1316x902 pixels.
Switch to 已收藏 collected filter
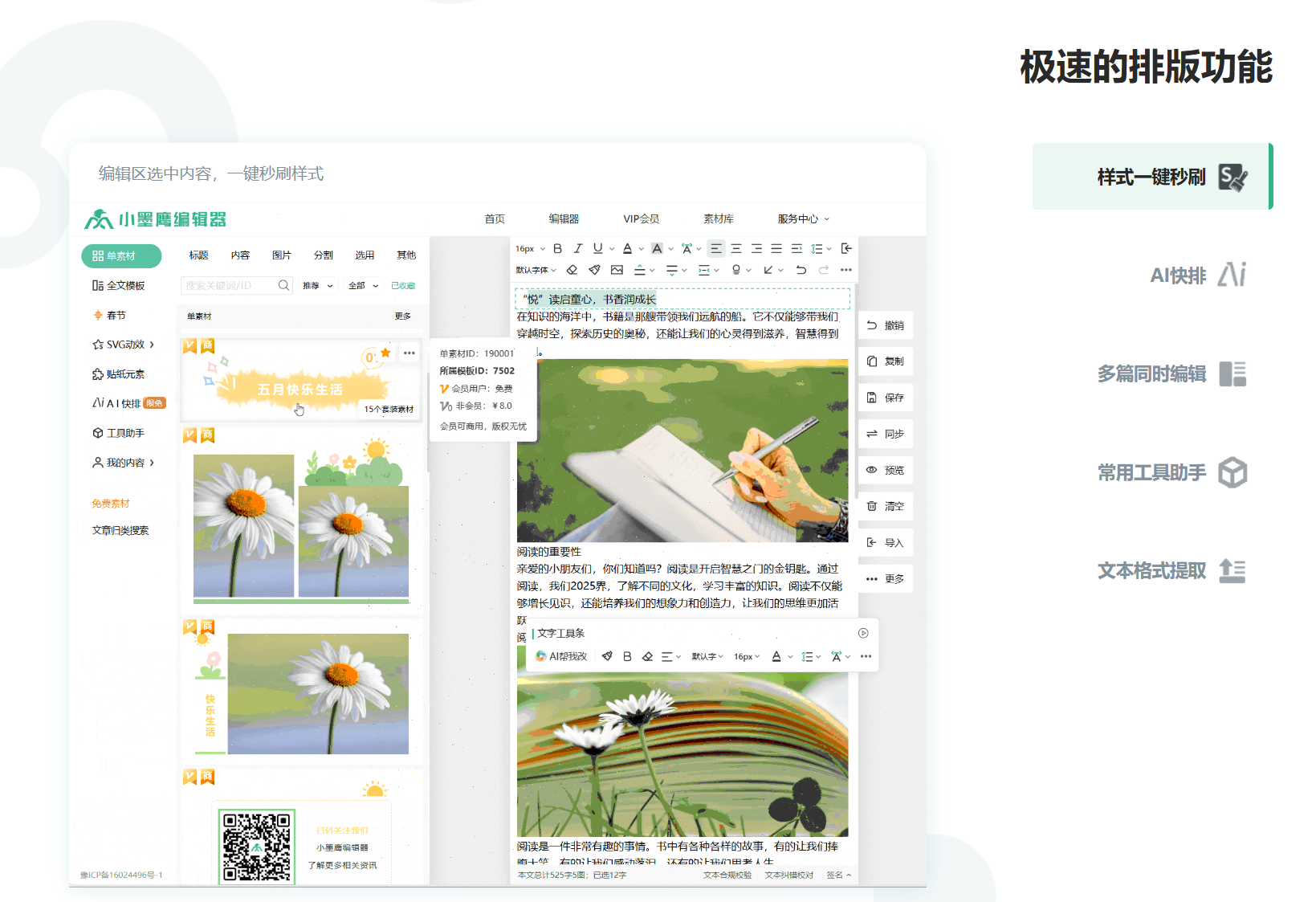(x=404, y=285)
